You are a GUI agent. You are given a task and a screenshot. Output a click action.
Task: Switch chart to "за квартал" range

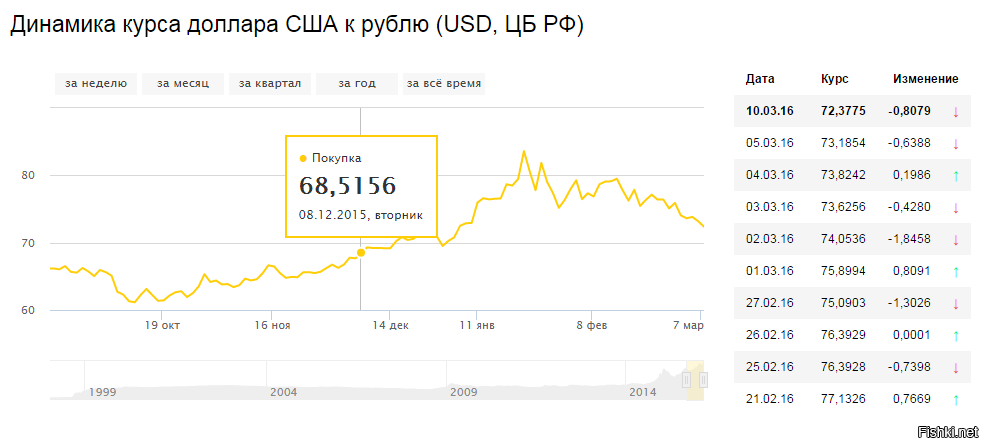pos(270,83)
